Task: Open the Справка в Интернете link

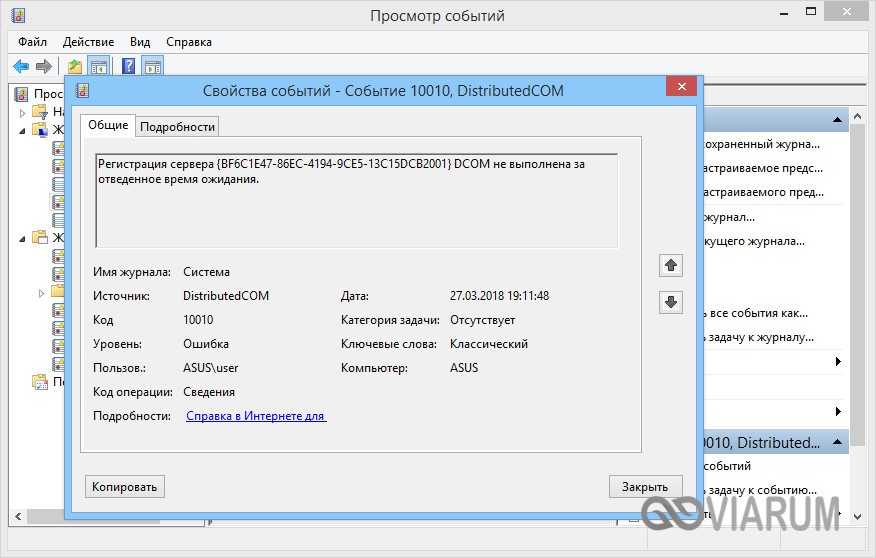Action: [x=256, y=415]
